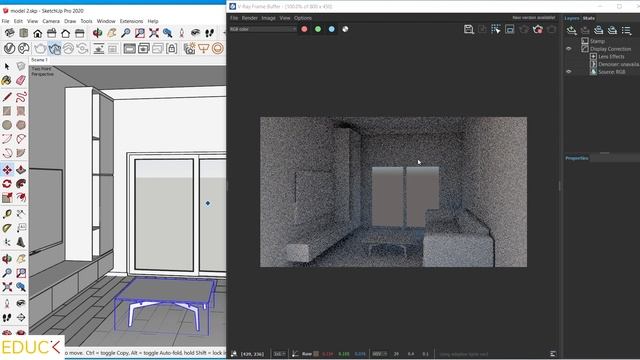Viewport: 640px width, 360px height.
Task: Select the Rectangle tool
Action: [7, 111]
